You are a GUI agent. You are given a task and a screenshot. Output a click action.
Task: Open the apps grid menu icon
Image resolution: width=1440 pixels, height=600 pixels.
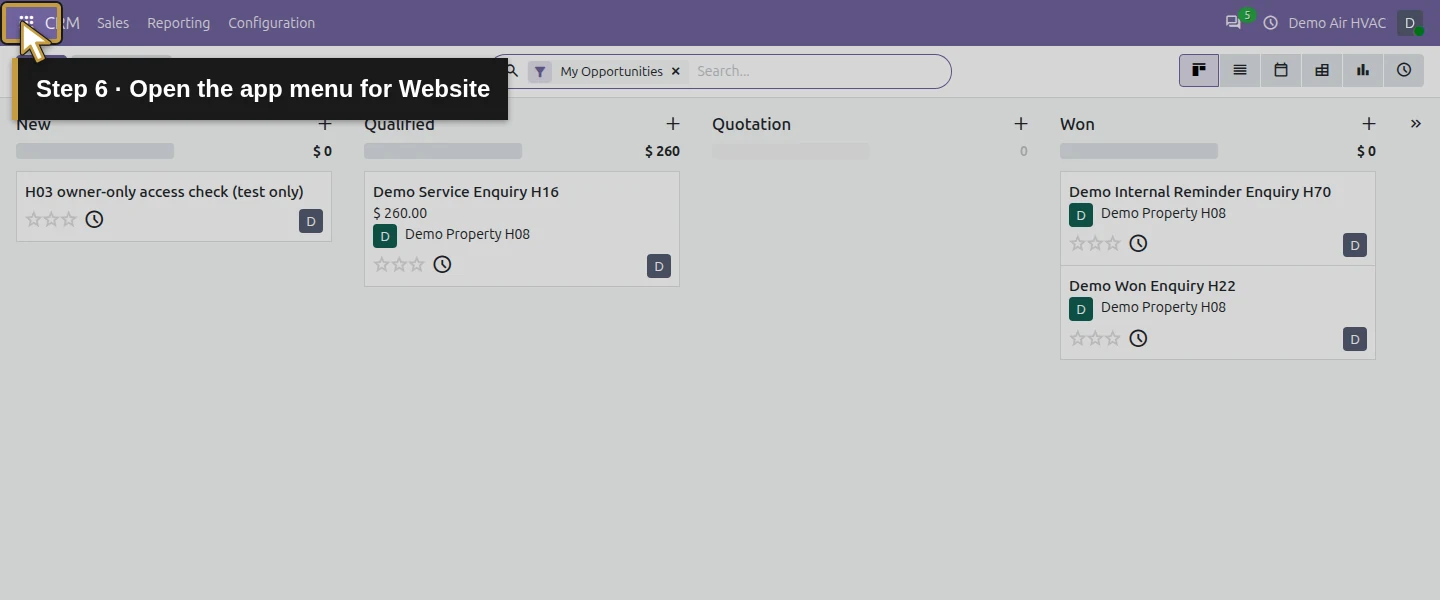tap(27, 22)
